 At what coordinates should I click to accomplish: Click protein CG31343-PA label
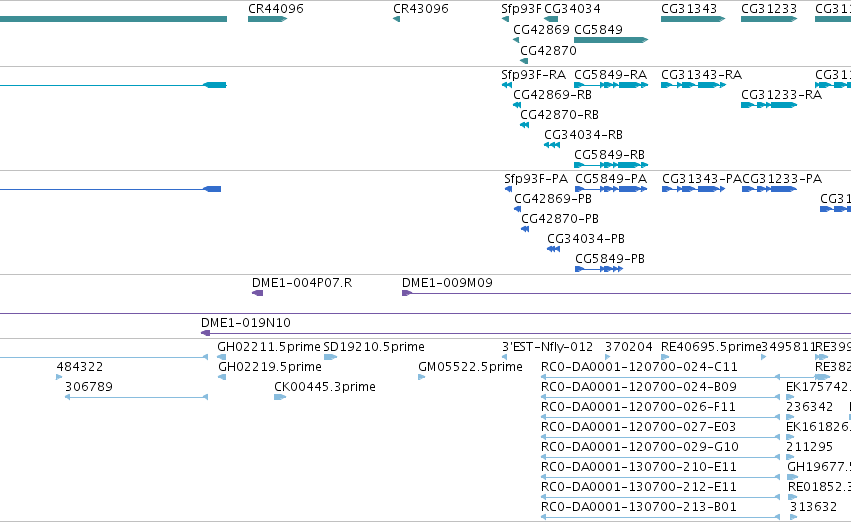click(702, 179)
